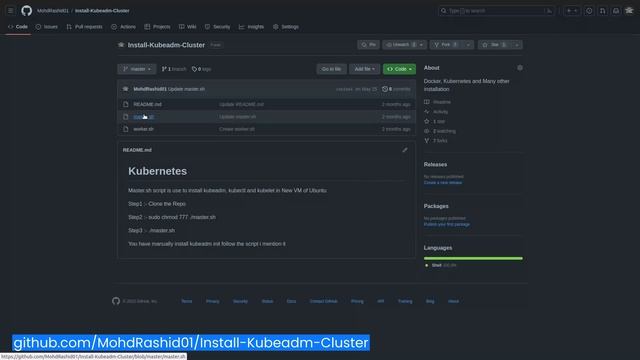Open the Terms footer link
The width and height of the screenshot is (640, 360).
(187, 301)
